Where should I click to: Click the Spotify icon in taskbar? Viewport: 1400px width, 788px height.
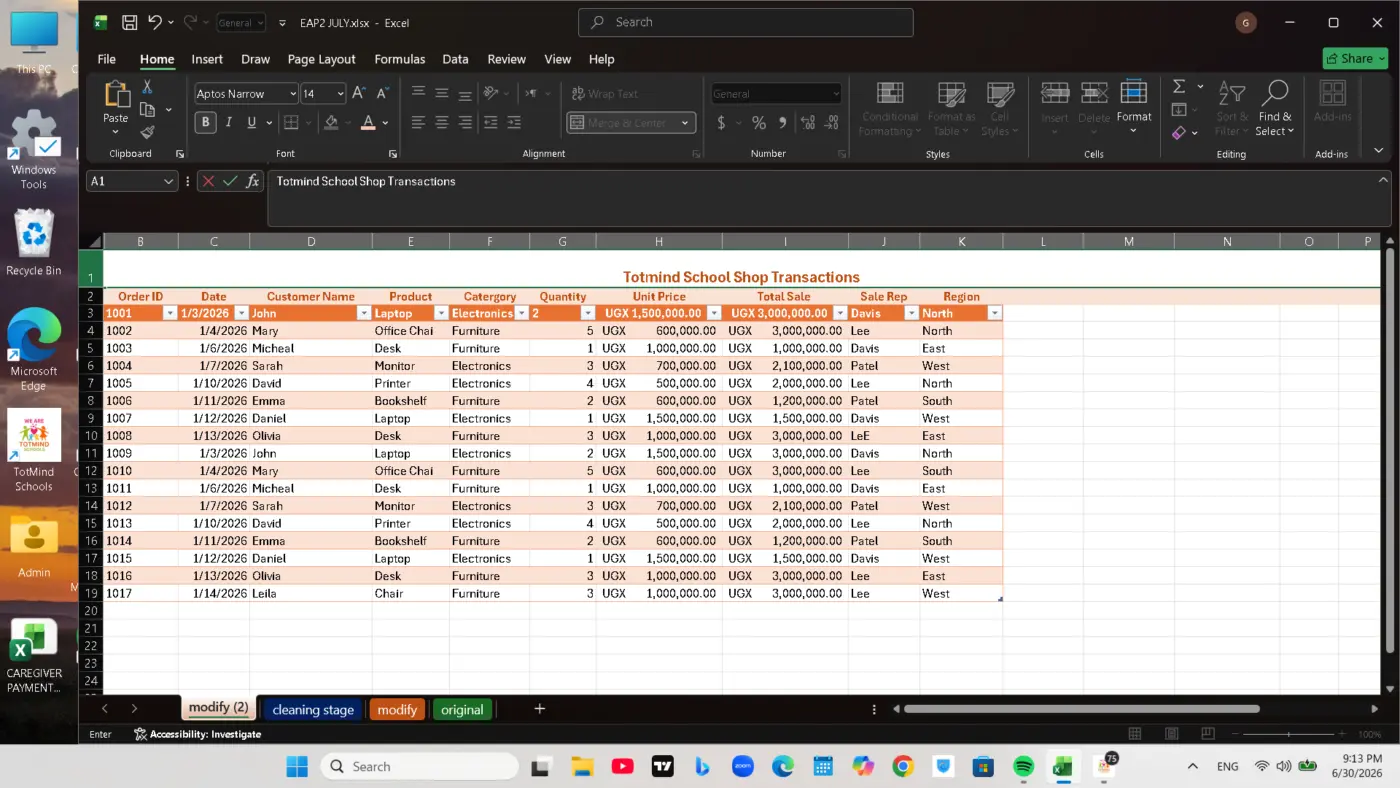tap(1023, 766)
